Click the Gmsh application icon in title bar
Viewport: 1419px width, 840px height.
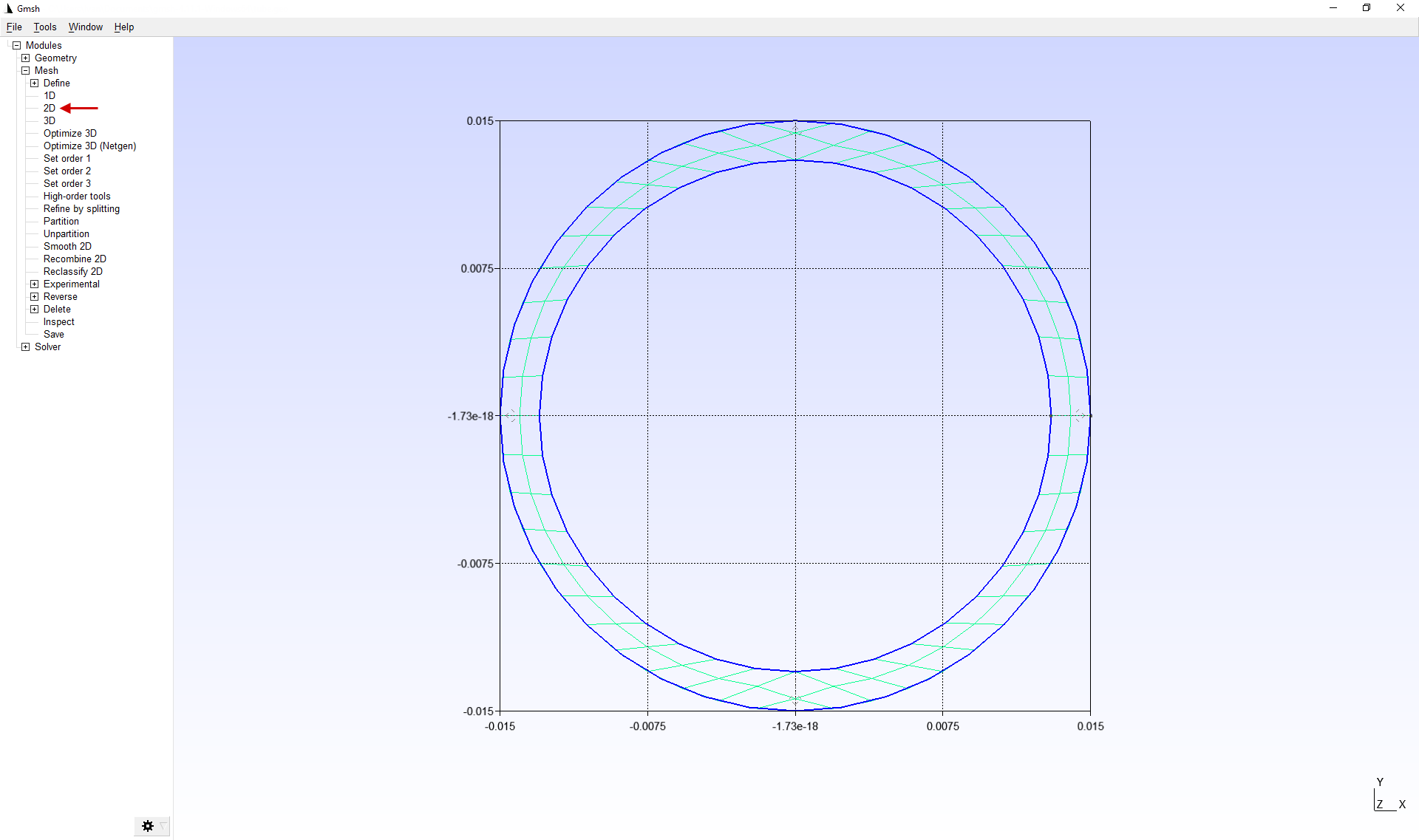(9, 8)
